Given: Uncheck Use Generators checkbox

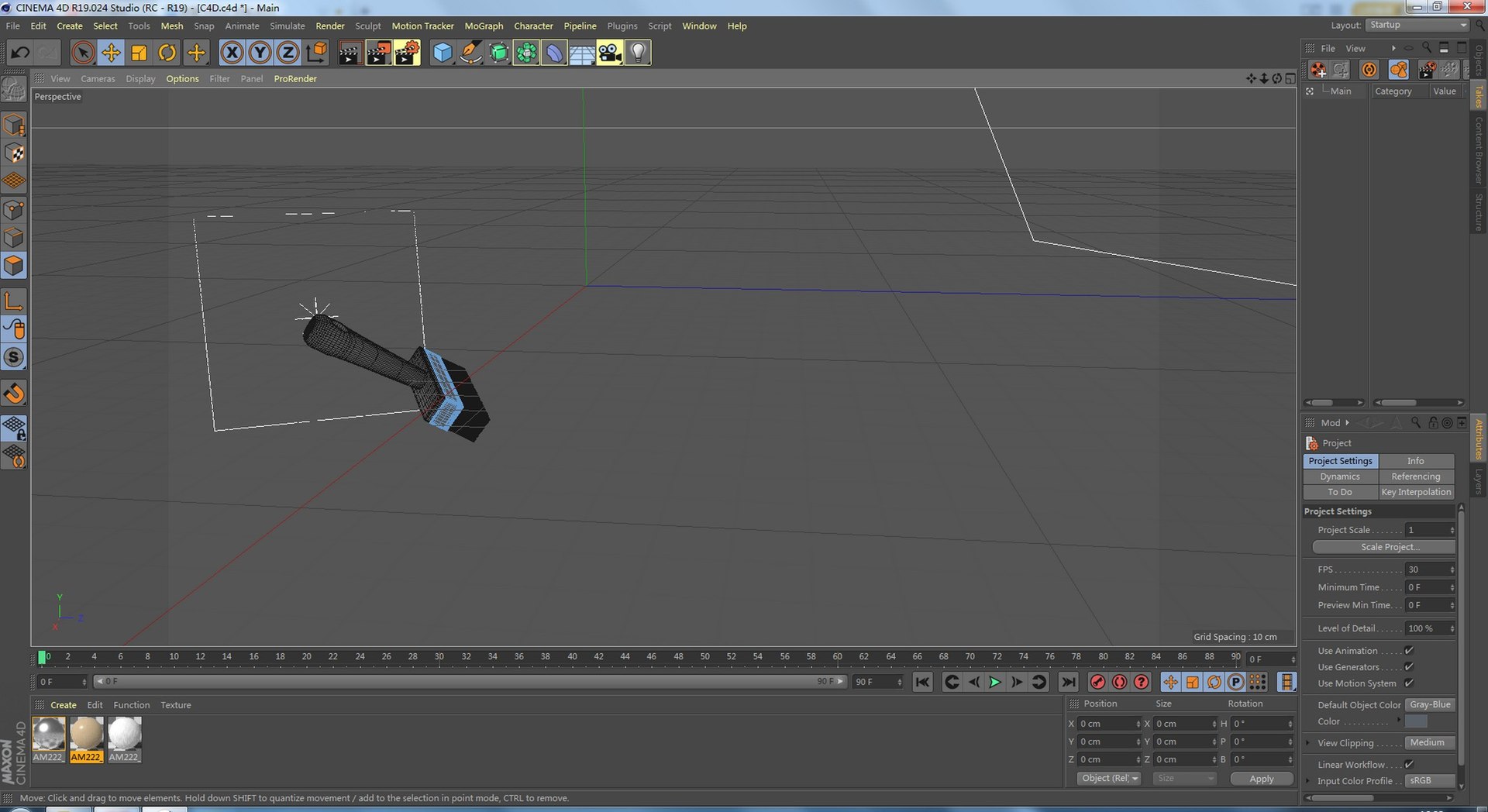Looking at the screenshot, I should click(x=1410, y=667).
